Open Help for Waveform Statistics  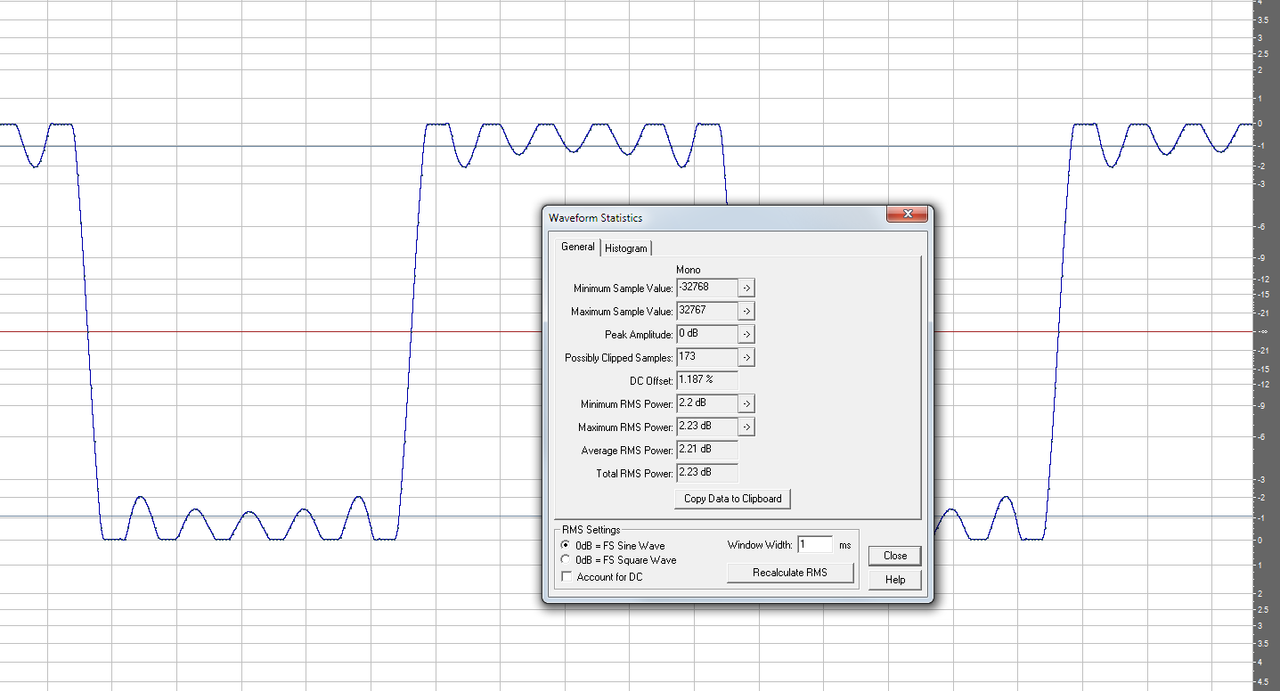(895, 580)
